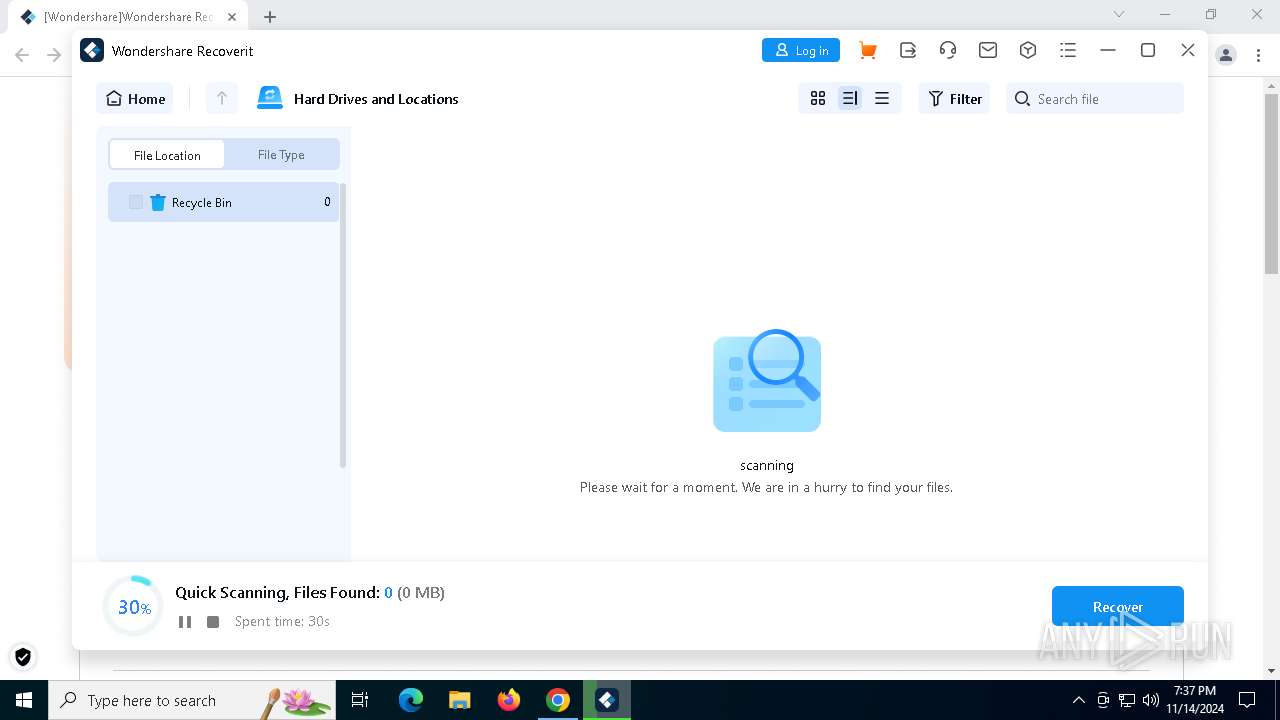Open File Explorer from taskbar

pos(459,700)
